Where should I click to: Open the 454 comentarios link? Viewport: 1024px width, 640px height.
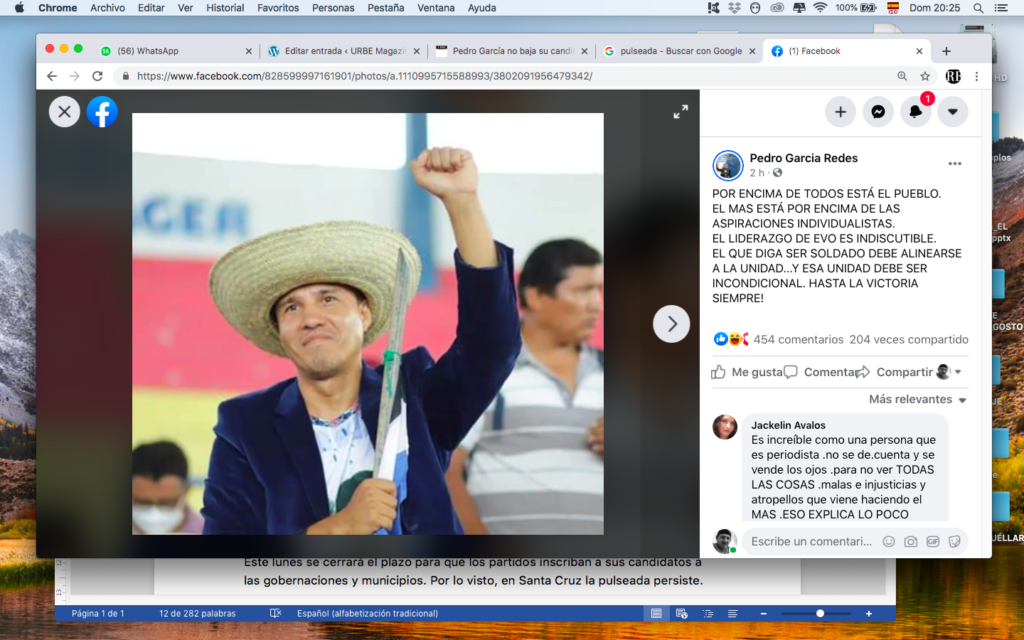pyautogui.click(x=798, y=339)
